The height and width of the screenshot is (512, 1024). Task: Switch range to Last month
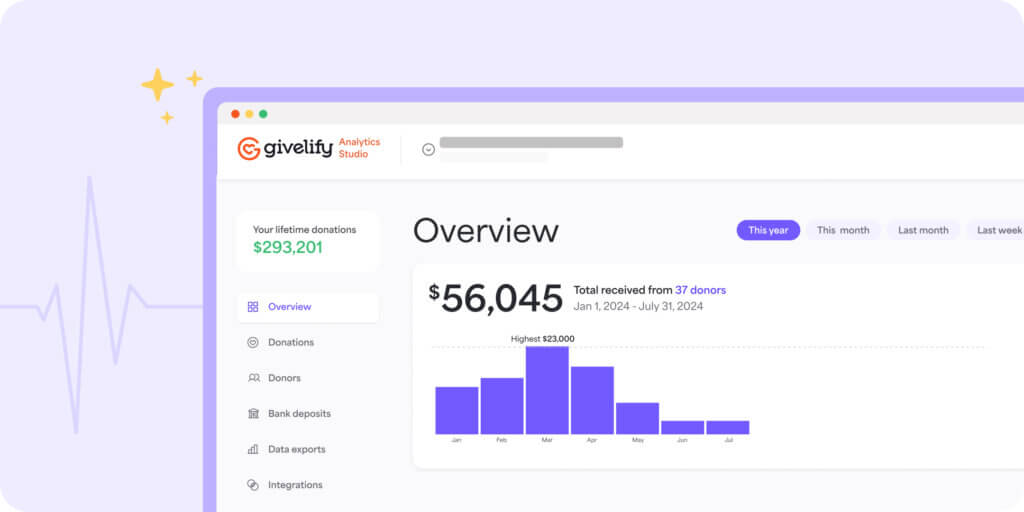(923, 230)
